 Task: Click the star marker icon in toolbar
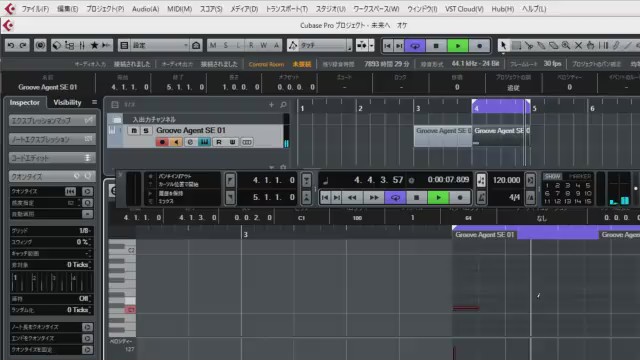point(94,45)
